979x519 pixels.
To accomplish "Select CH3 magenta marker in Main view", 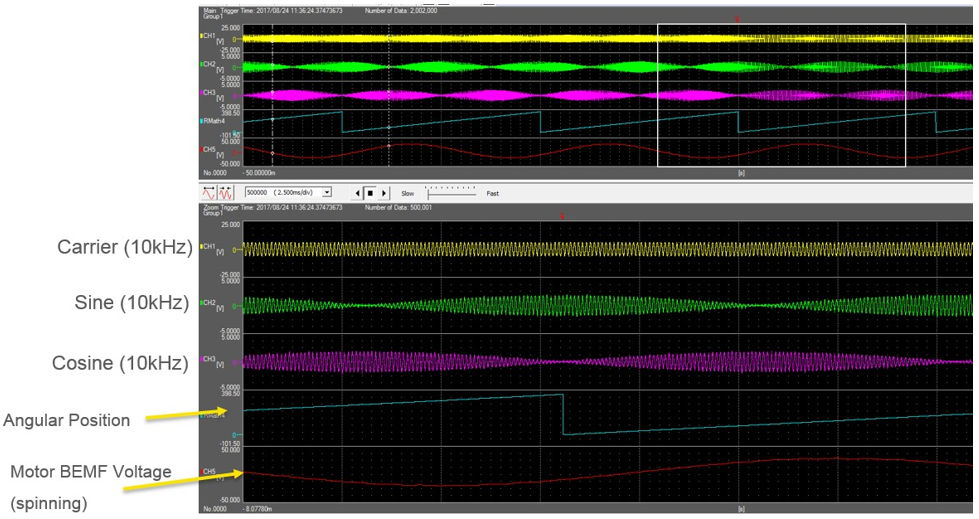I will pyautogui.click(x=202, y=92).
